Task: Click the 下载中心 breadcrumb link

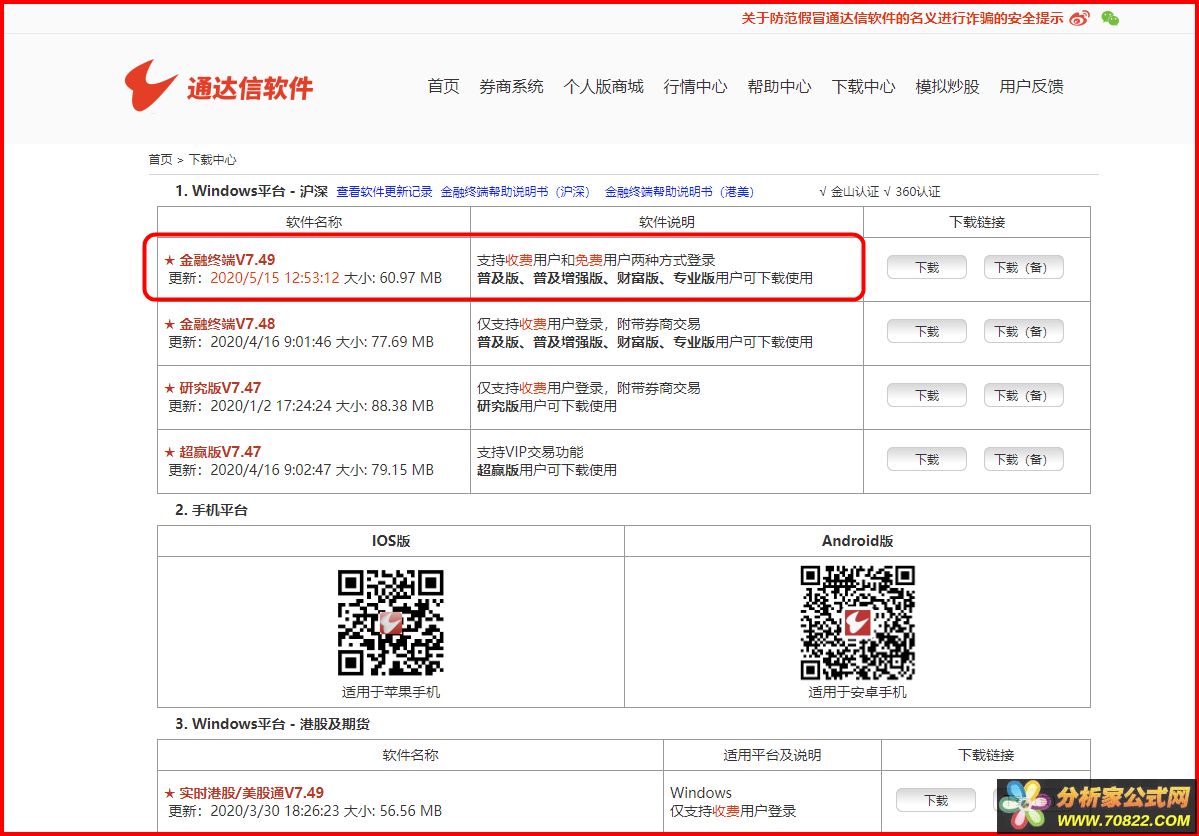Action: pos(213,160)
